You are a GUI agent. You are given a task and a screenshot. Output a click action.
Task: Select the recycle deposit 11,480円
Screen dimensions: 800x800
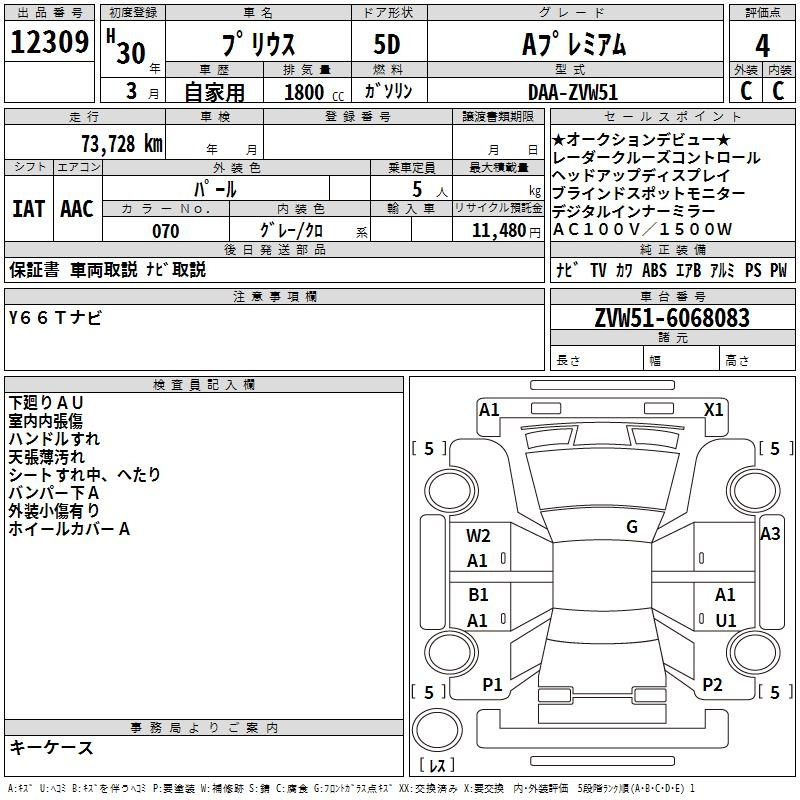[x=506, y=231]
